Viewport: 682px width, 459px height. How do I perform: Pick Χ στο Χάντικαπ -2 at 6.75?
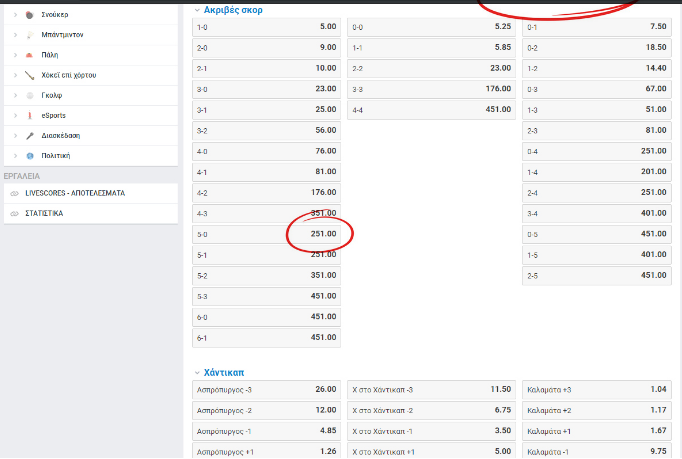pyautogui.click(x=431, y=411)
